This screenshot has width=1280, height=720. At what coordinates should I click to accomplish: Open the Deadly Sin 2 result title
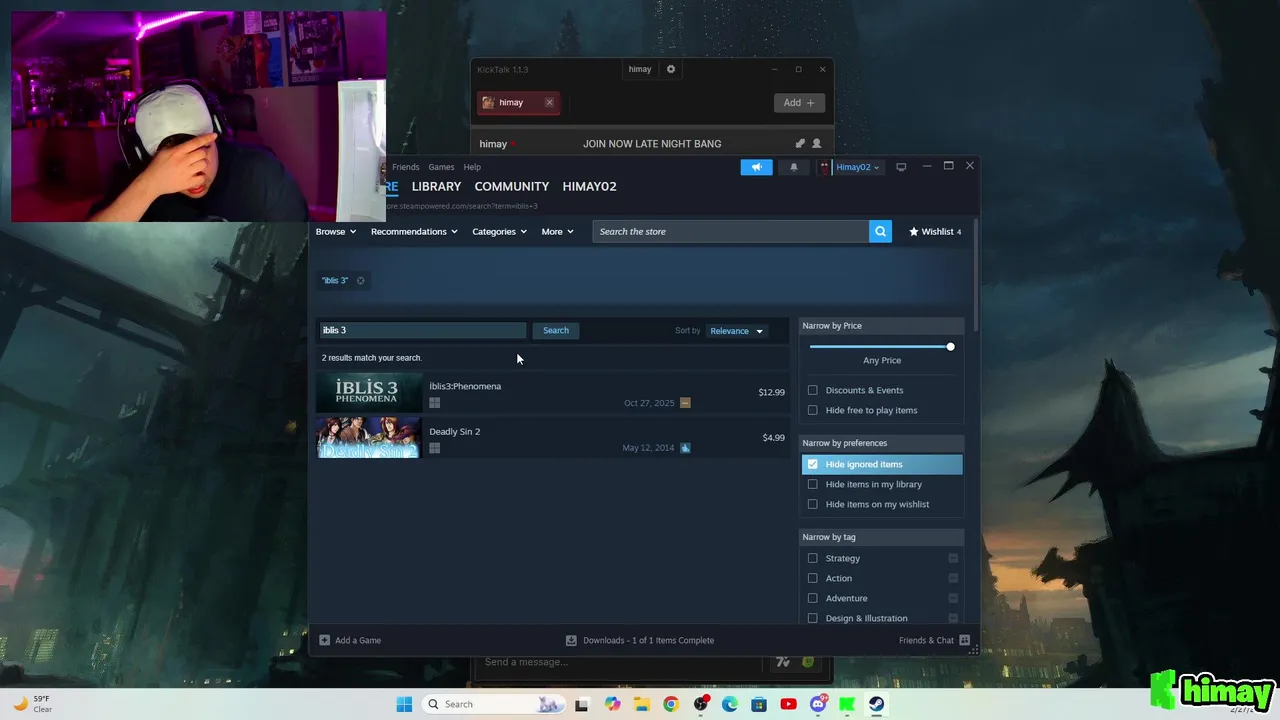pyautogui.click(x=455, y=431)
